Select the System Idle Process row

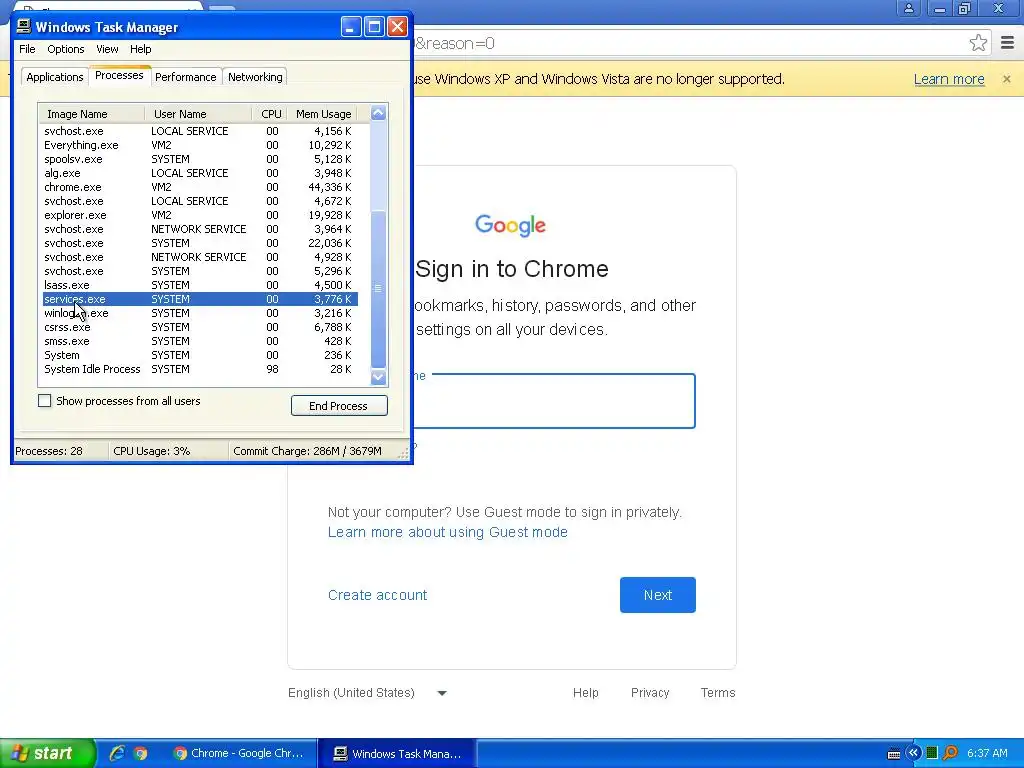(x=200, y=370)
